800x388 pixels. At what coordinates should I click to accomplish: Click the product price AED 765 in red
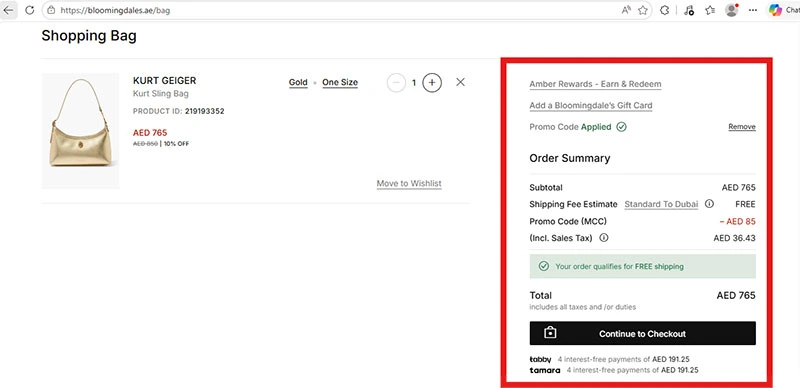coord(150,133)
